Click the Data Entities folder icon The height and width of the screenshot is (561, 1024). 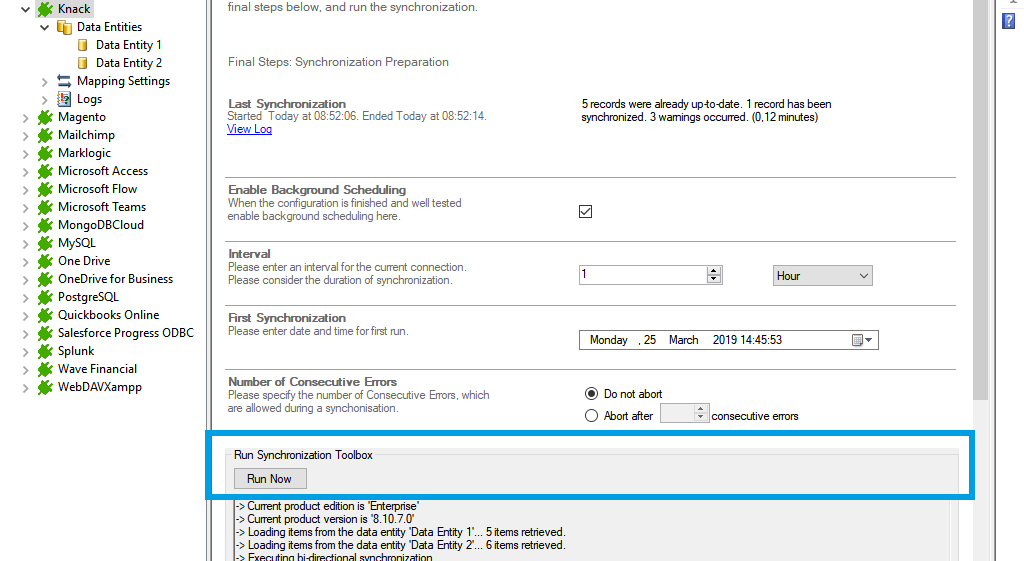[64, 27]
